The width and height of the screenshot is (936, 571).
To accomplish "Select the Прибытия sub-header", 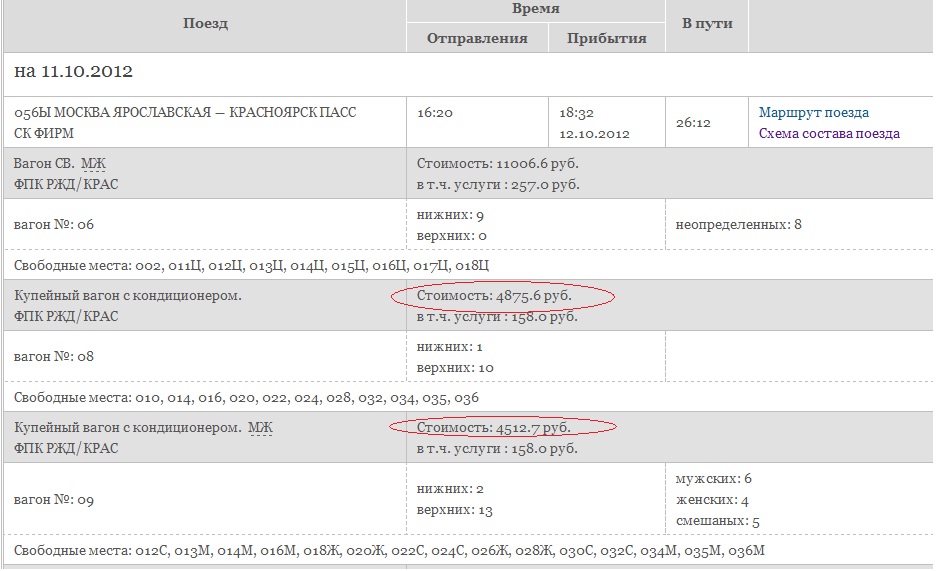I will pyautogui.click(x=606, y=38).
